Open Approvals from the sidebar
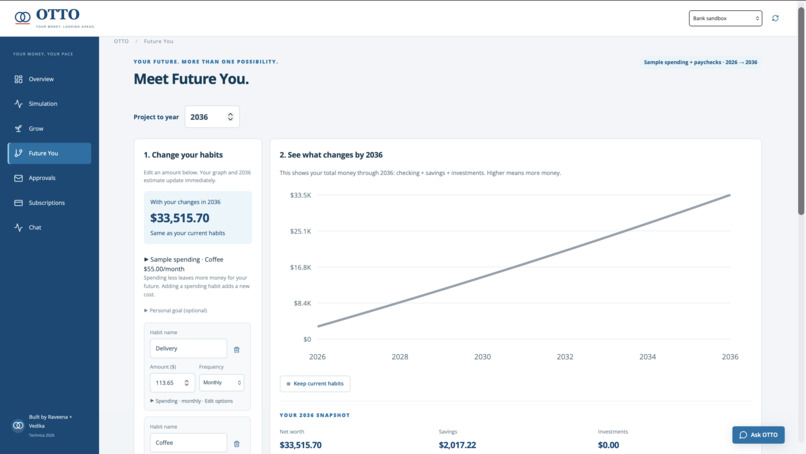Image resolution: width=806 pixels, height=454 pixels. pos(49,178)
